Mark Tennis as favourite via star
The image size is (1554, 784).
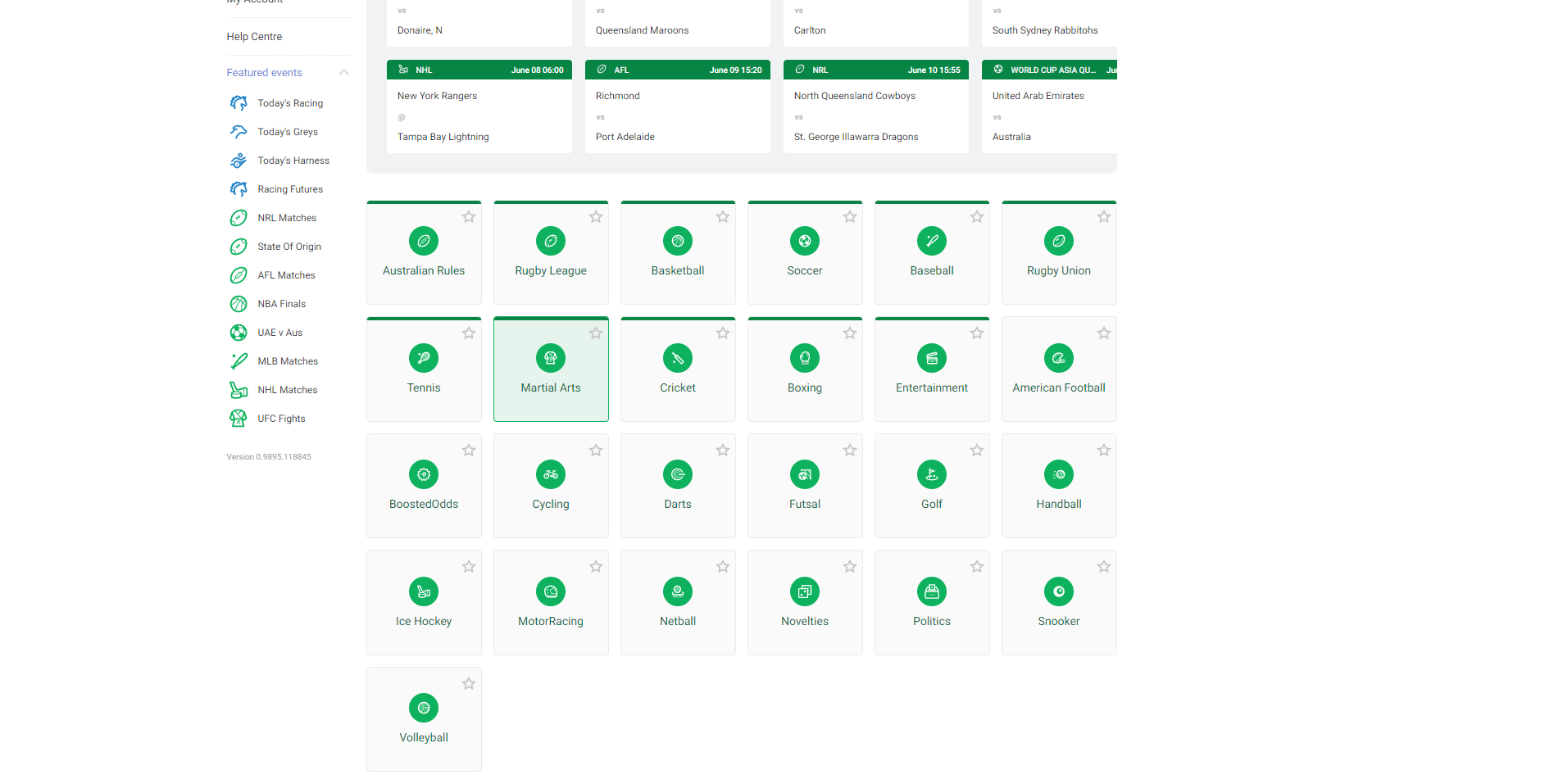click(469, 333)
